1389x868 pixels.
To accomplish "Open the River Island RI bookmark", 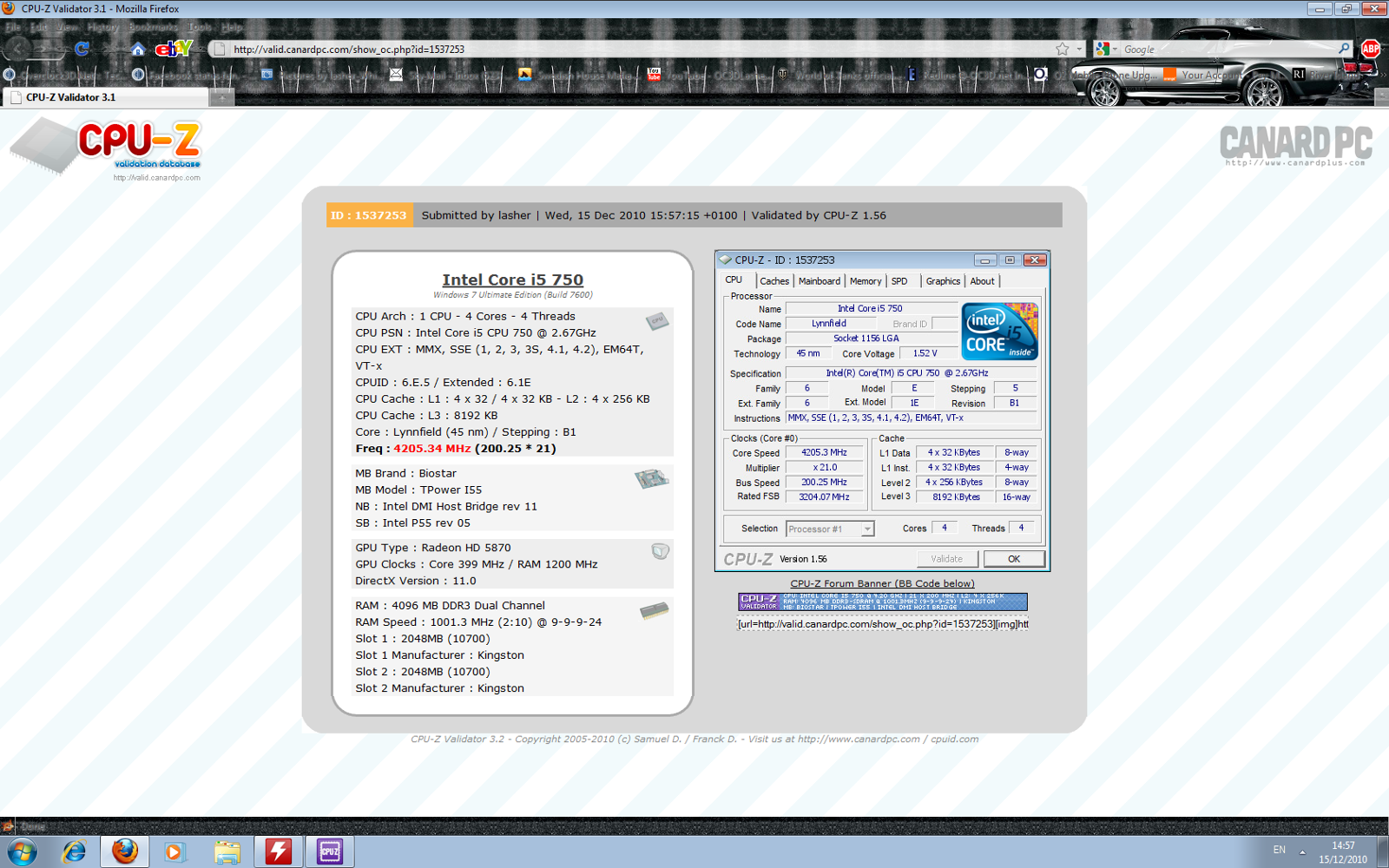I will [x=1324, y=75].
